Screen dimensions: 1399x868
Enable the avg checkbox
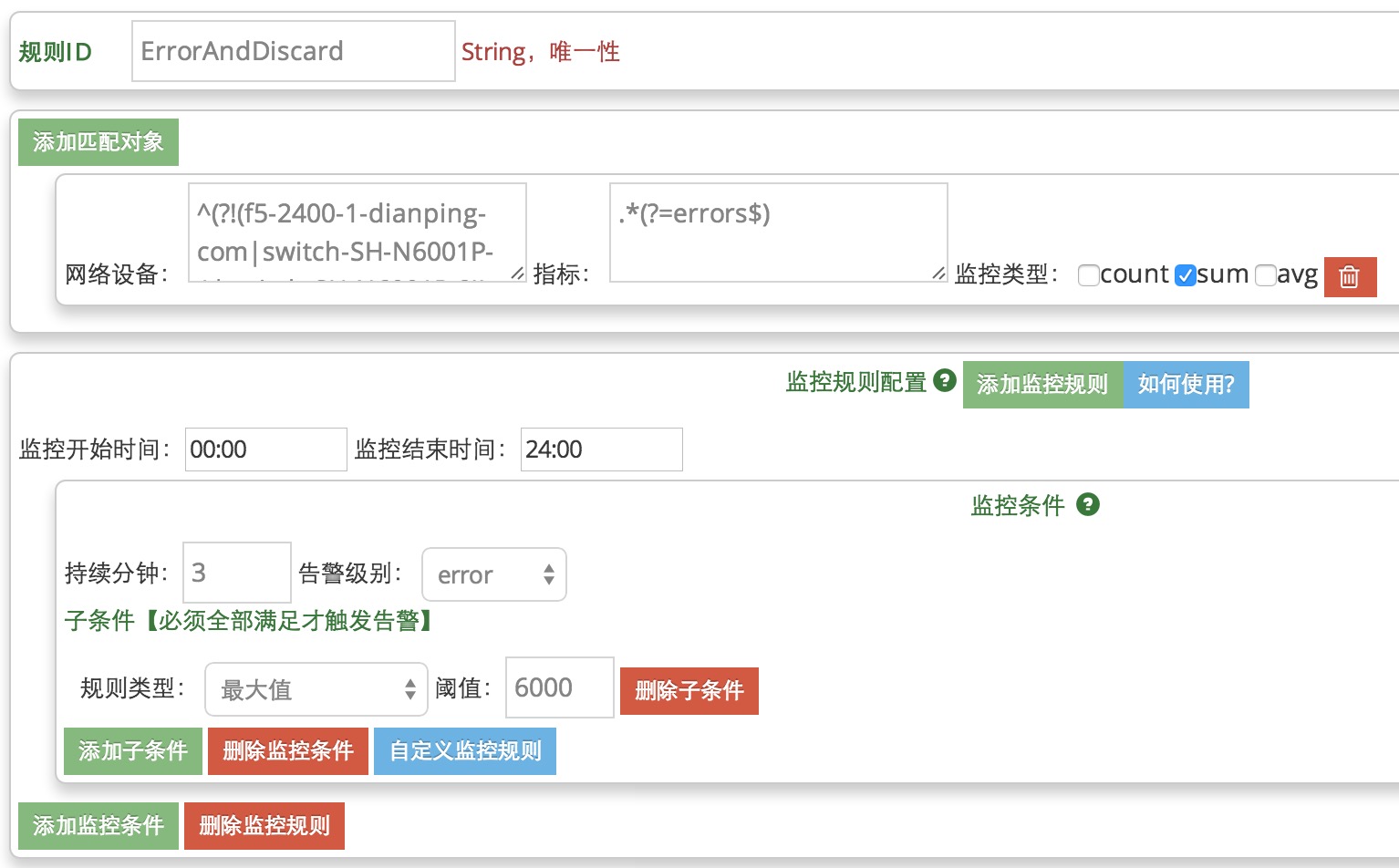coord(1265,275)
